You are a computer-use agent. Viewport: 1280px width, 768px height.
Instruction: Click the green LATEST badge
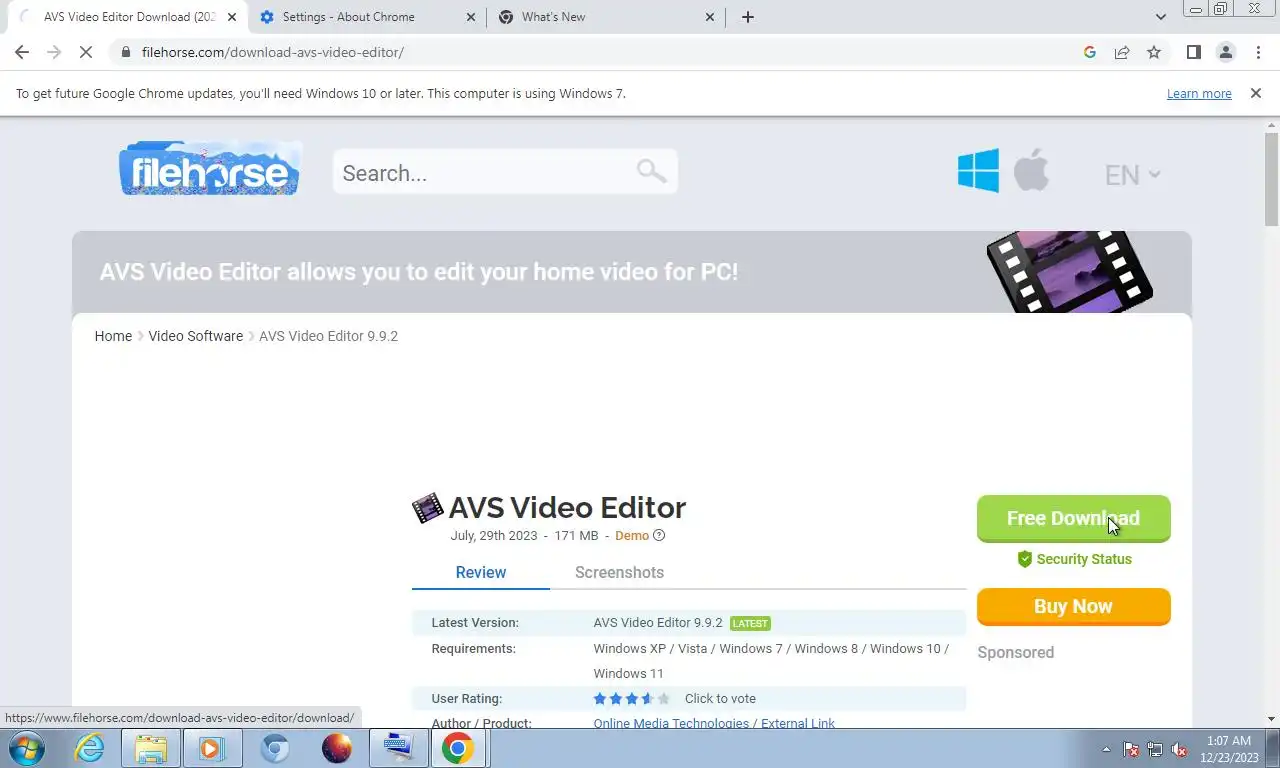click(750, 623)
